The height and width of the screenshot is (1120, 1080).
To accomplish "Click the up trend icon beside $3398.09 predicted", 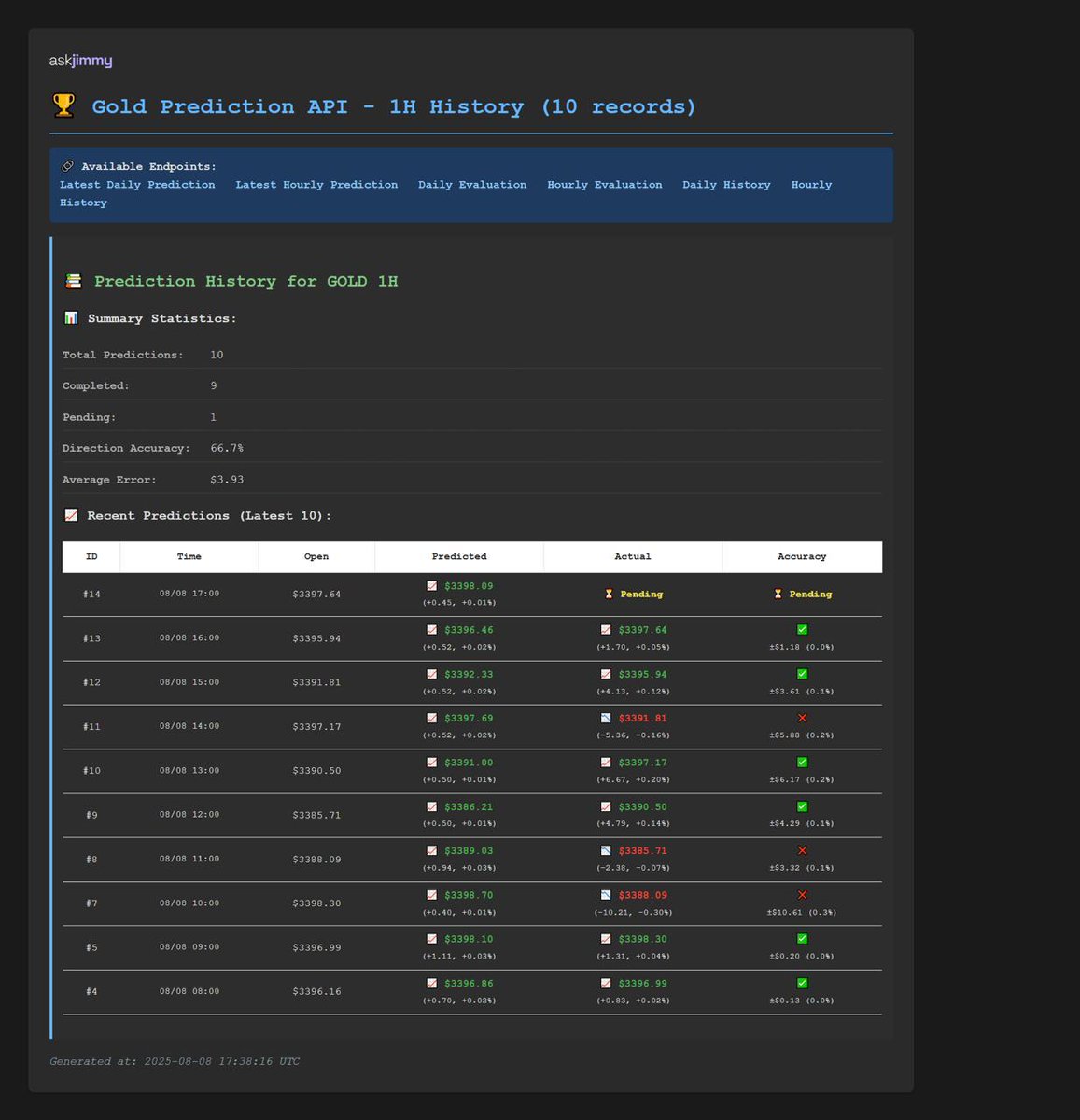I will 431,586.
